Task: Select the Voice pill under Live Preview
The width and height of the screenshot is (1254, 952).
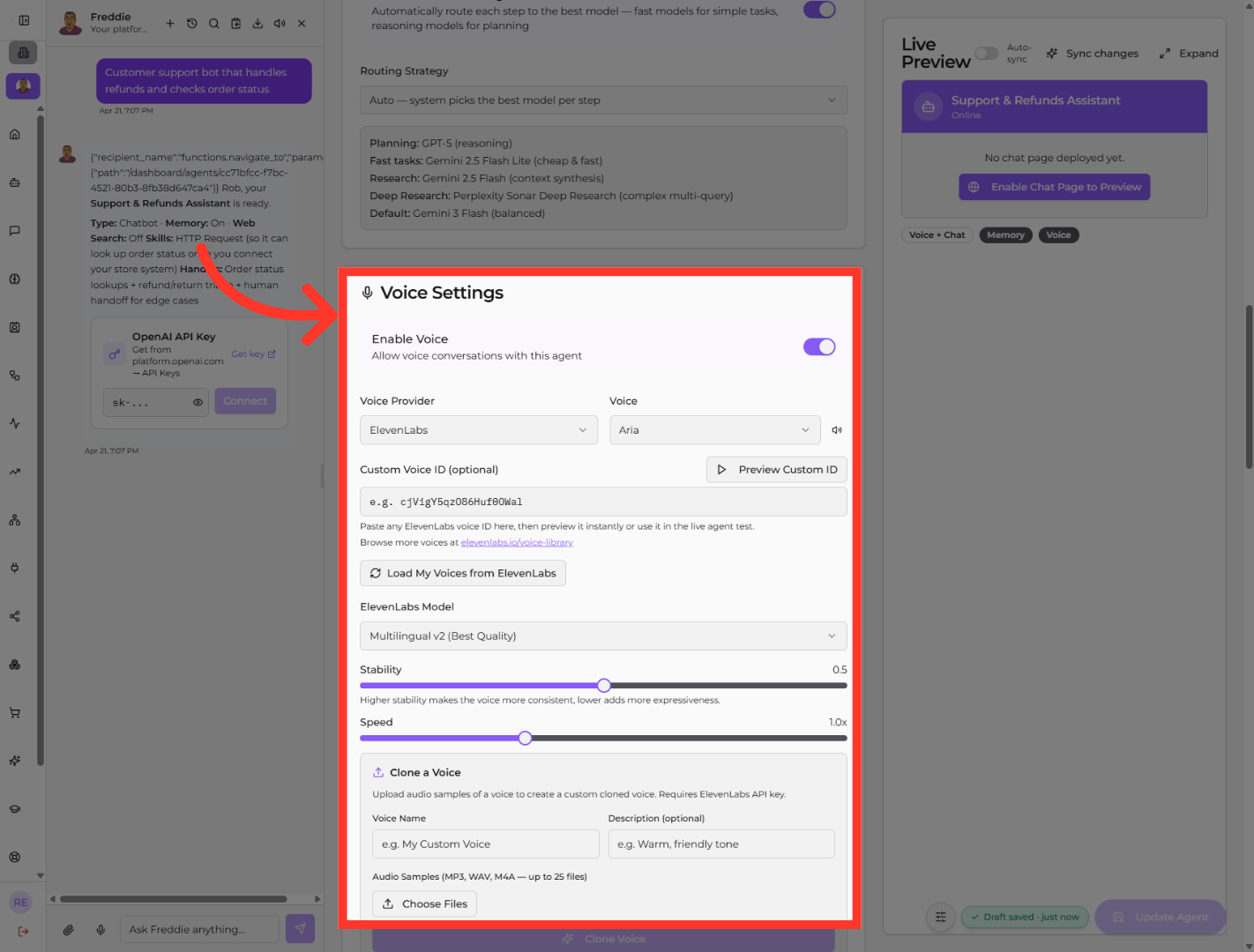Action: tap(1058, 235)
